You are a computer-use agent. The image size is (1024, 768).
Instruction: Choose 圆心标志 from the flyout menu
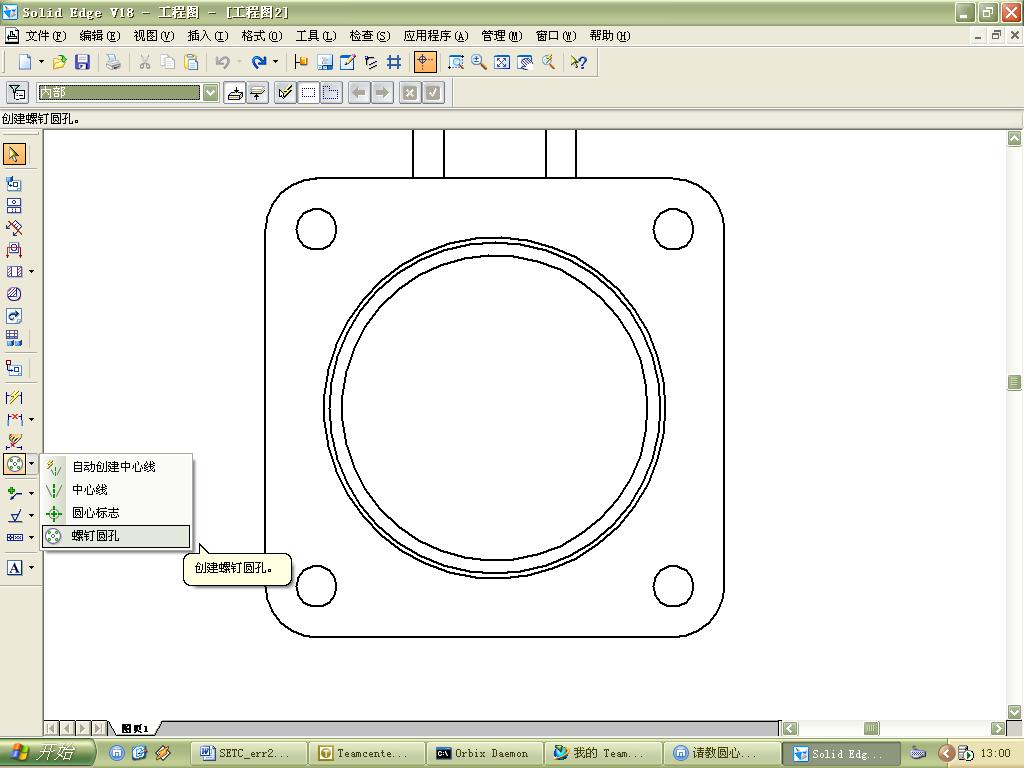tap(117, 513)
